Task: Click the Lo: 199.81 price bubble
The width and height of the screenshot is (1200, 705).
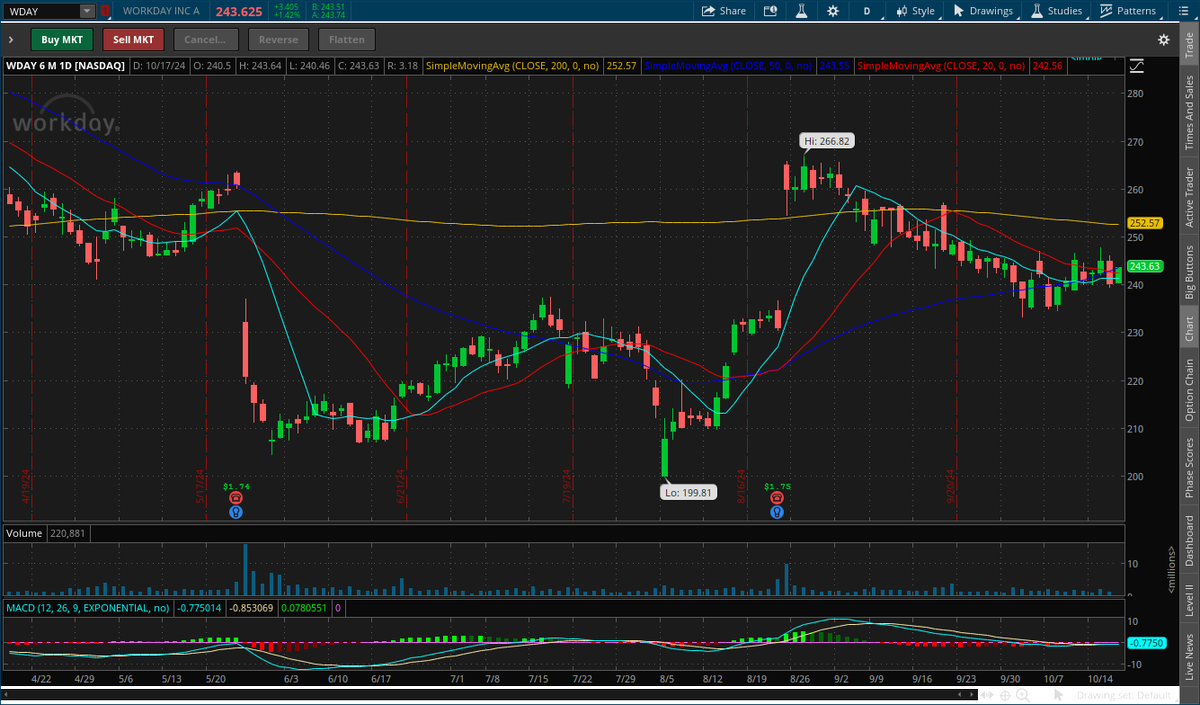Action: pos(689,492)
